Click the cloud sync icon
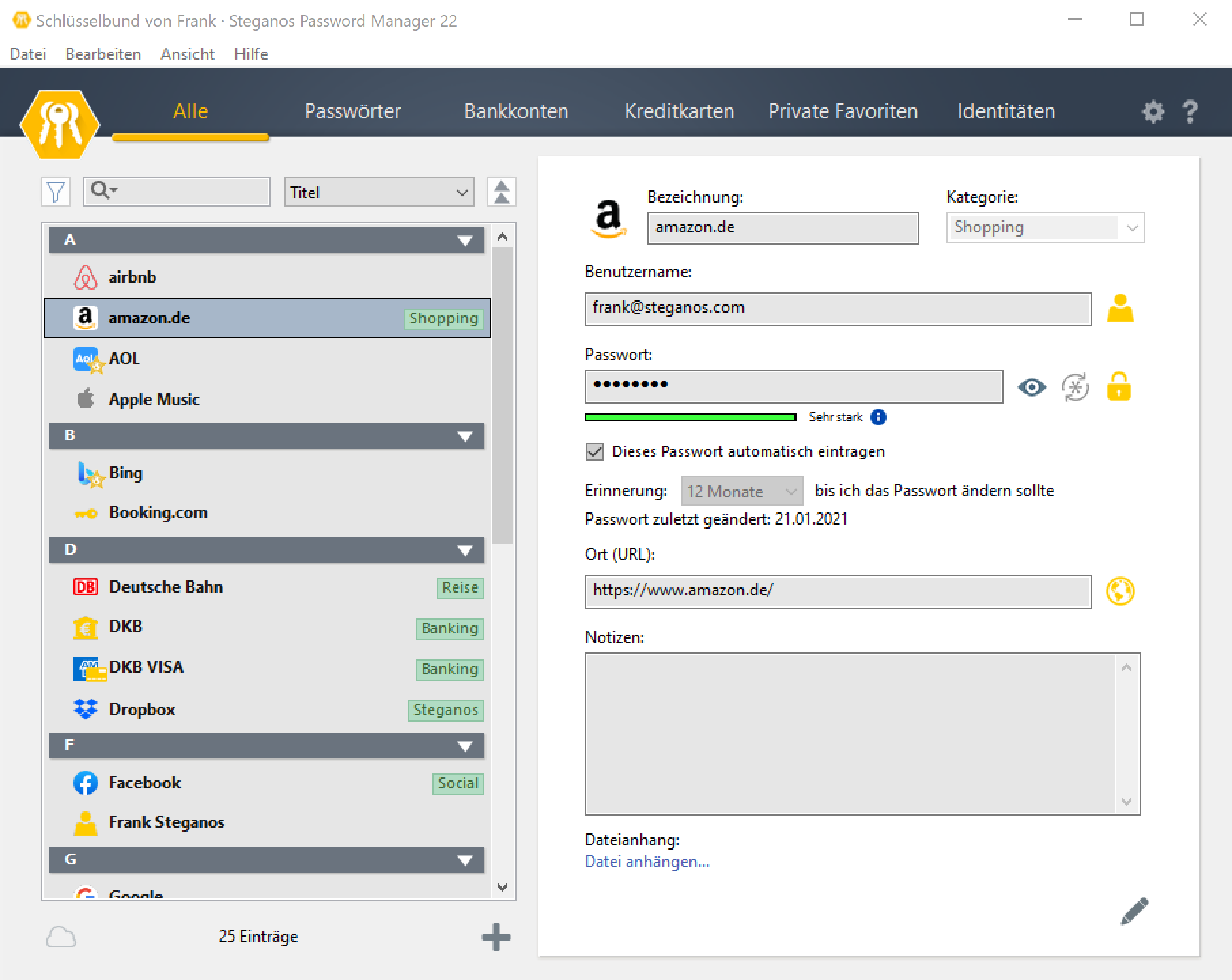The image size is (1232, 980). [61, 937]
